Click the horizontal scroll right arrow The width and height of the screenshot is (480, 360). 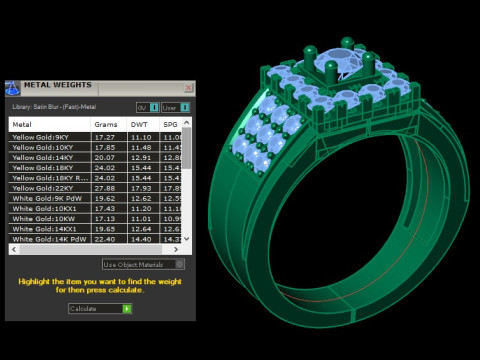point(176,249)
